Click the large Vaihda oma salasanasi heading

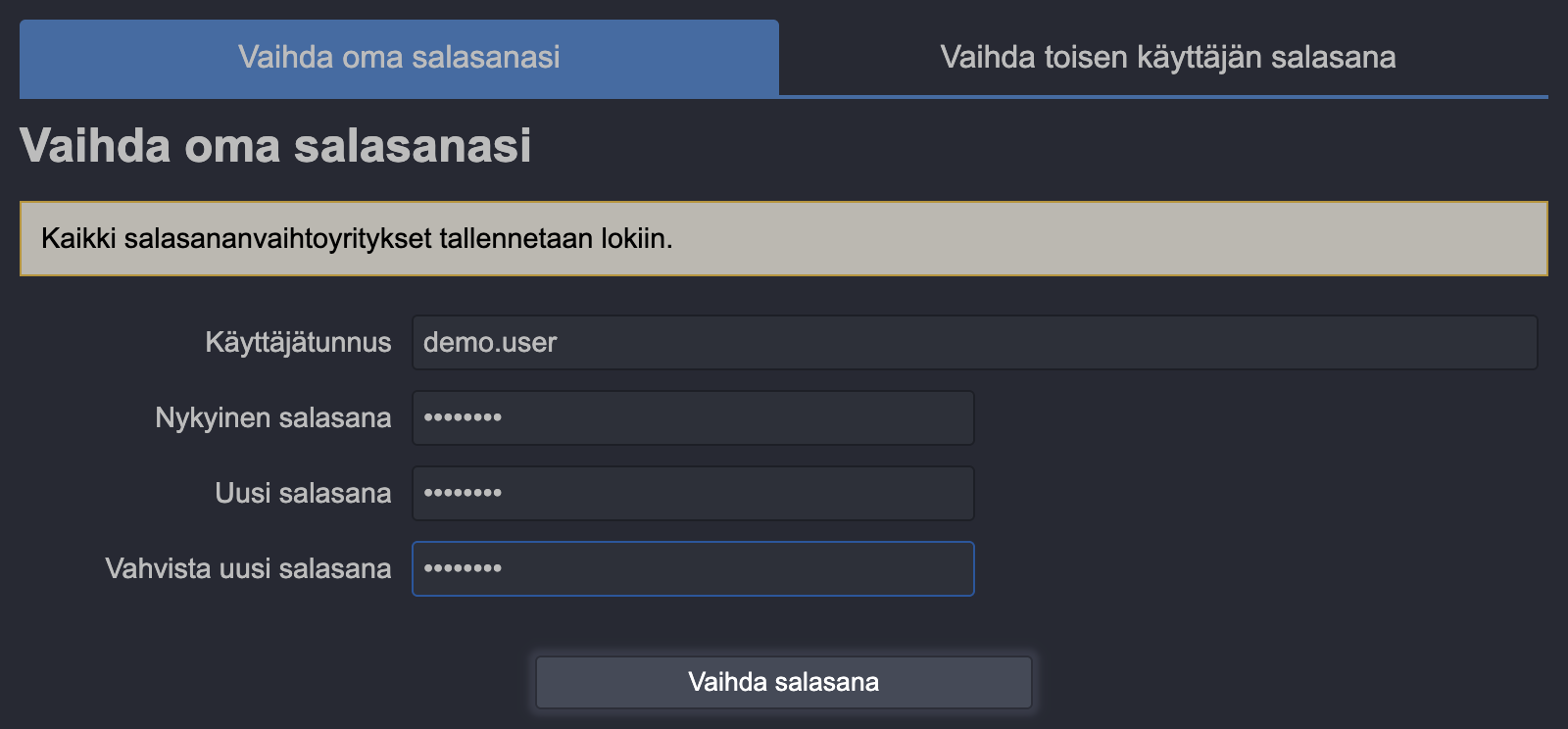[x=275, y=146]
